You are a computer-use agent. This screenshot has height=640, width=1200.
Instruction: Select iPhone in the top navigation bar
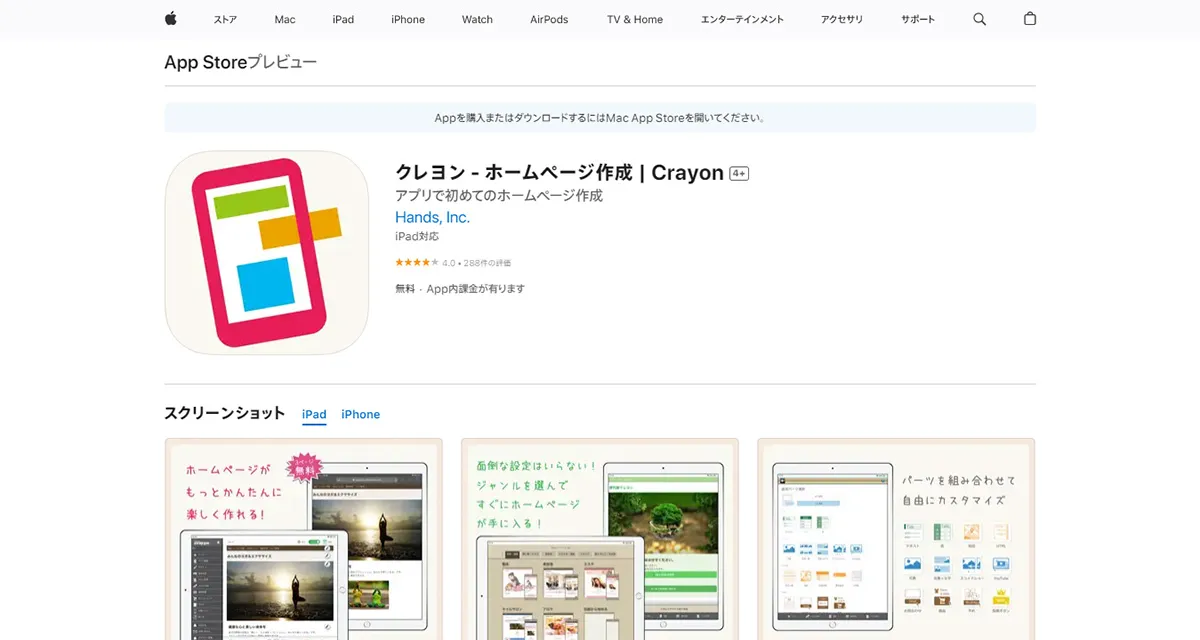pos(408,19)
